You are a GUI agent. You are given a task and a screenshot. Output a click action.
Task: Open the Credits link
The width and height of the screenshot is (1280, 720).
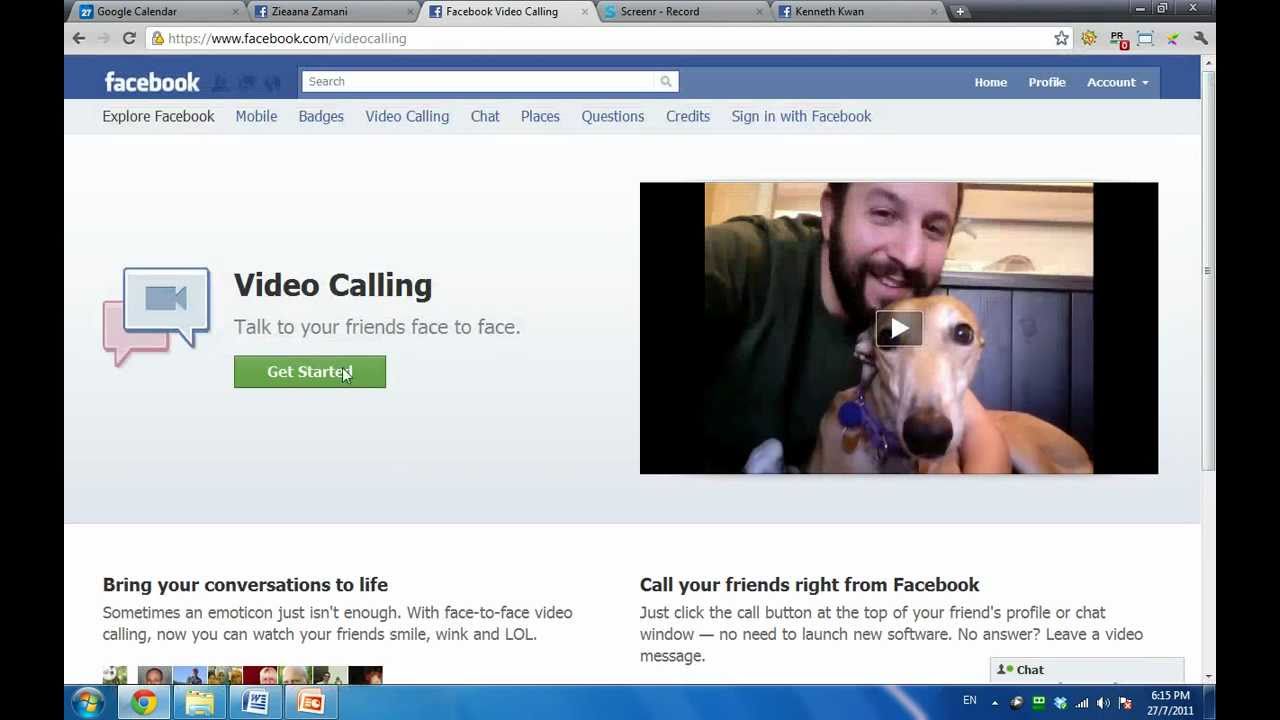(688, 116)
